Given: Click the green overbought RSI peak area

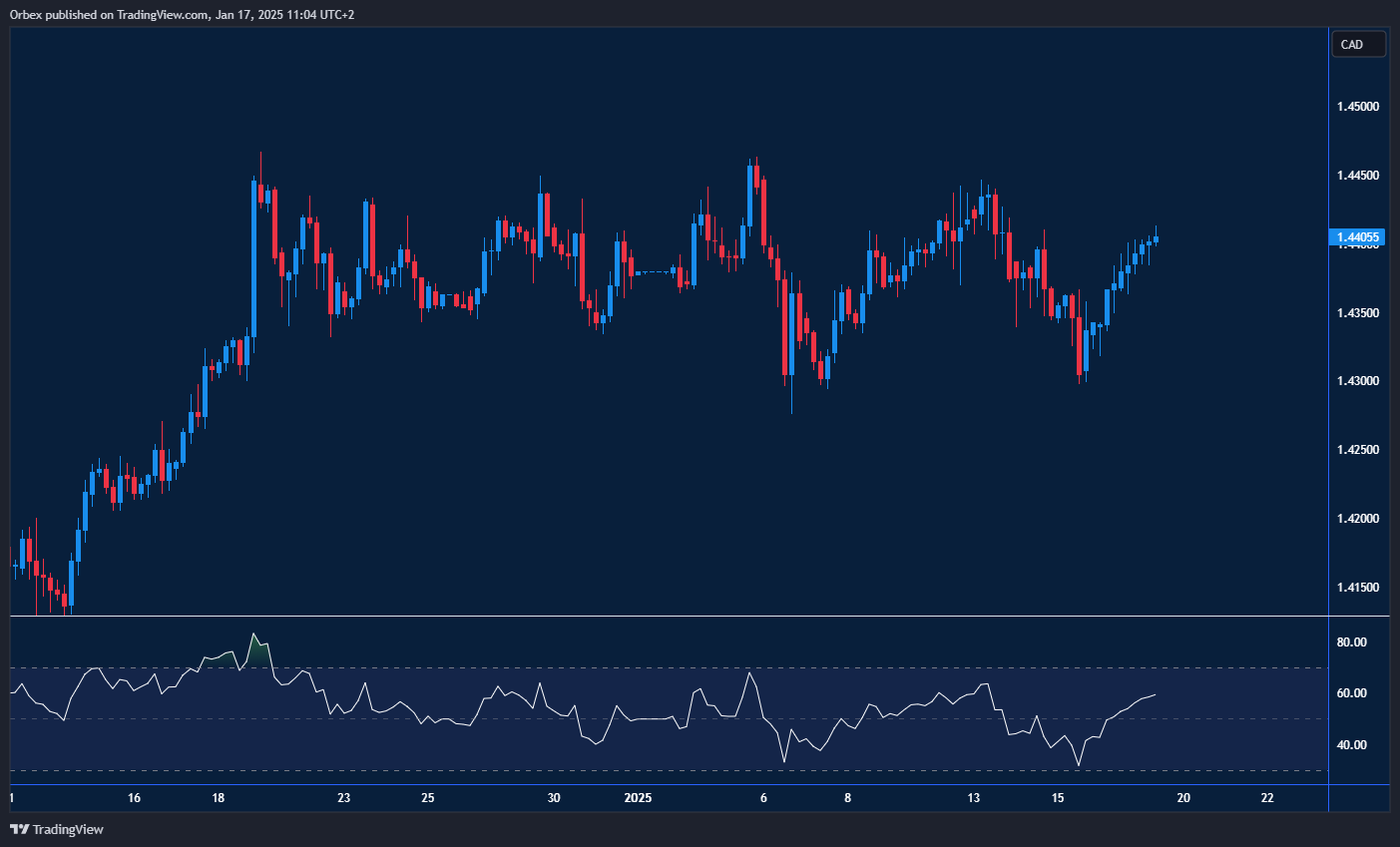Looking at the screenshot, I should (258, 652).
